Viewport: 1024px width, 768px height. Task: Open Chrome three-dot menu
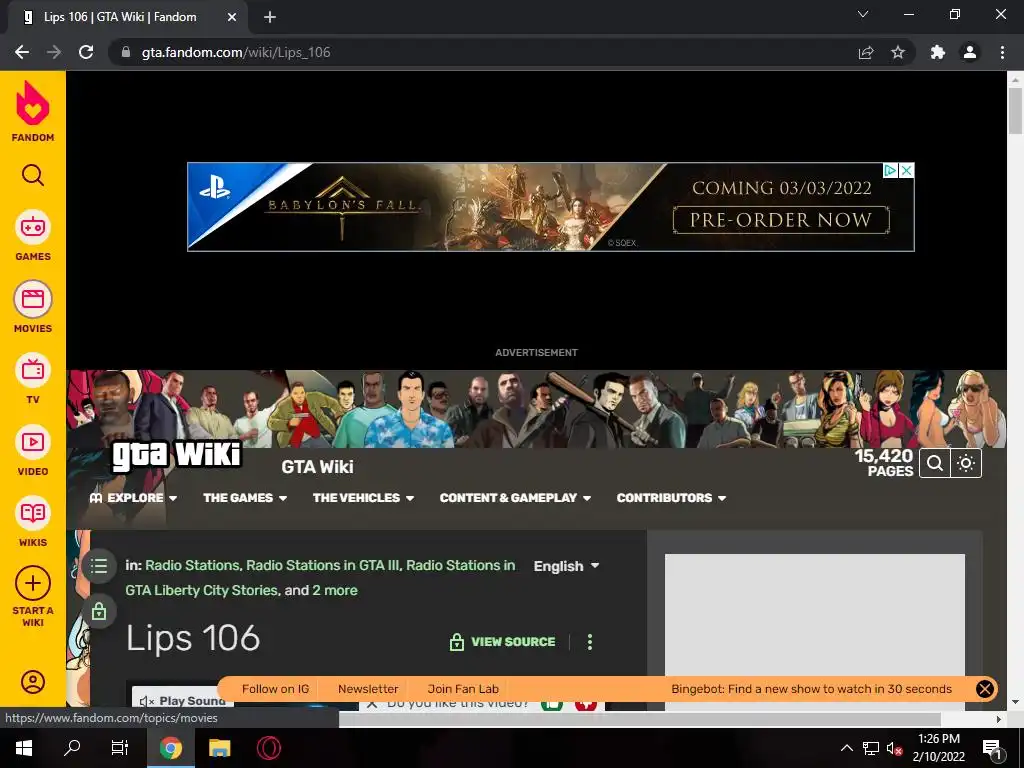pos(1002,52)
